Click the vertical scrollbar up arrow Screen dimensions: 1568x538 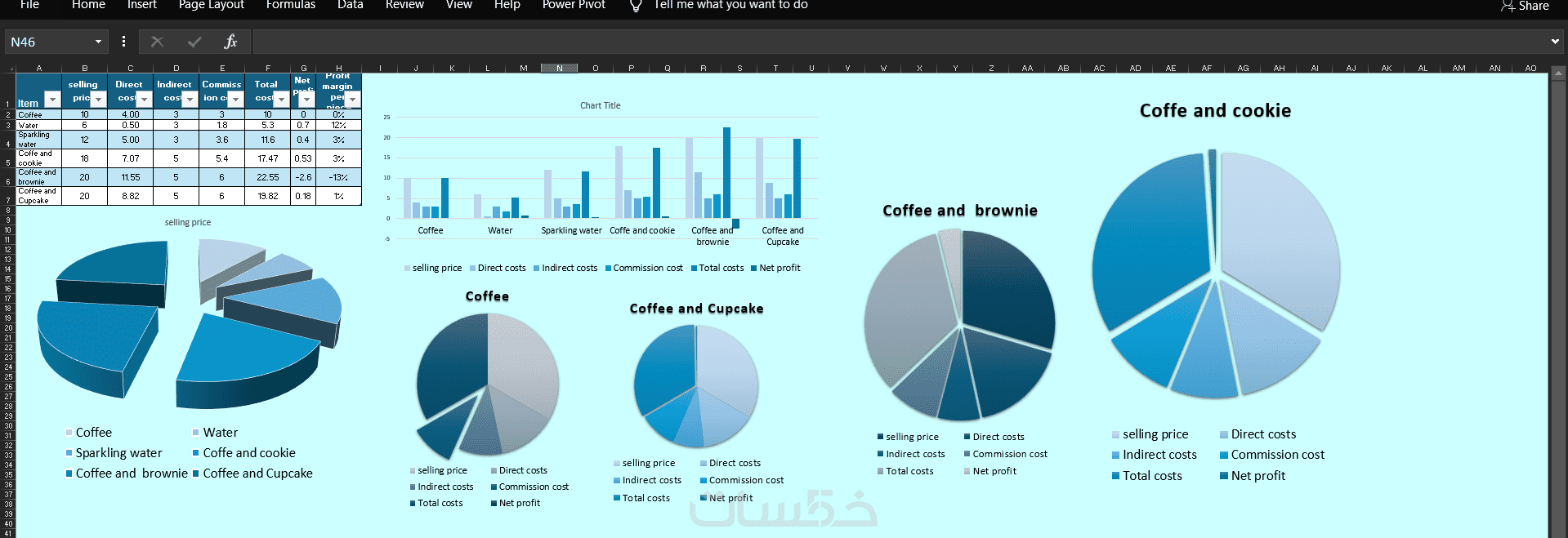(1558, 74)
